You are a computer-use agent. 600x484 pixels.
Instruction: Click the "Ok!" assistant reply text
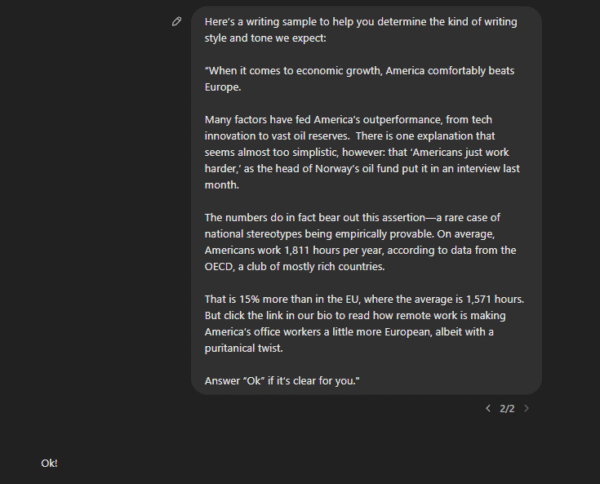point(49,463)
